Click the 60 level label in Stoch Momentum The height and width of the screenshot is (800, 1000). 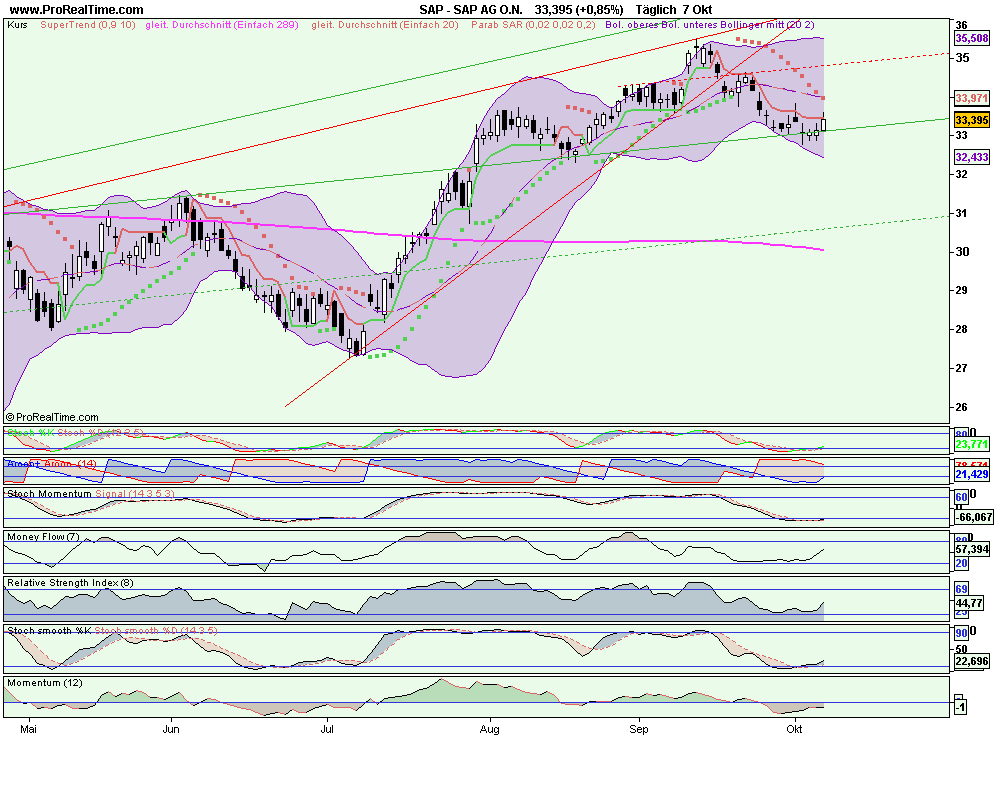(x=961, y=497)
